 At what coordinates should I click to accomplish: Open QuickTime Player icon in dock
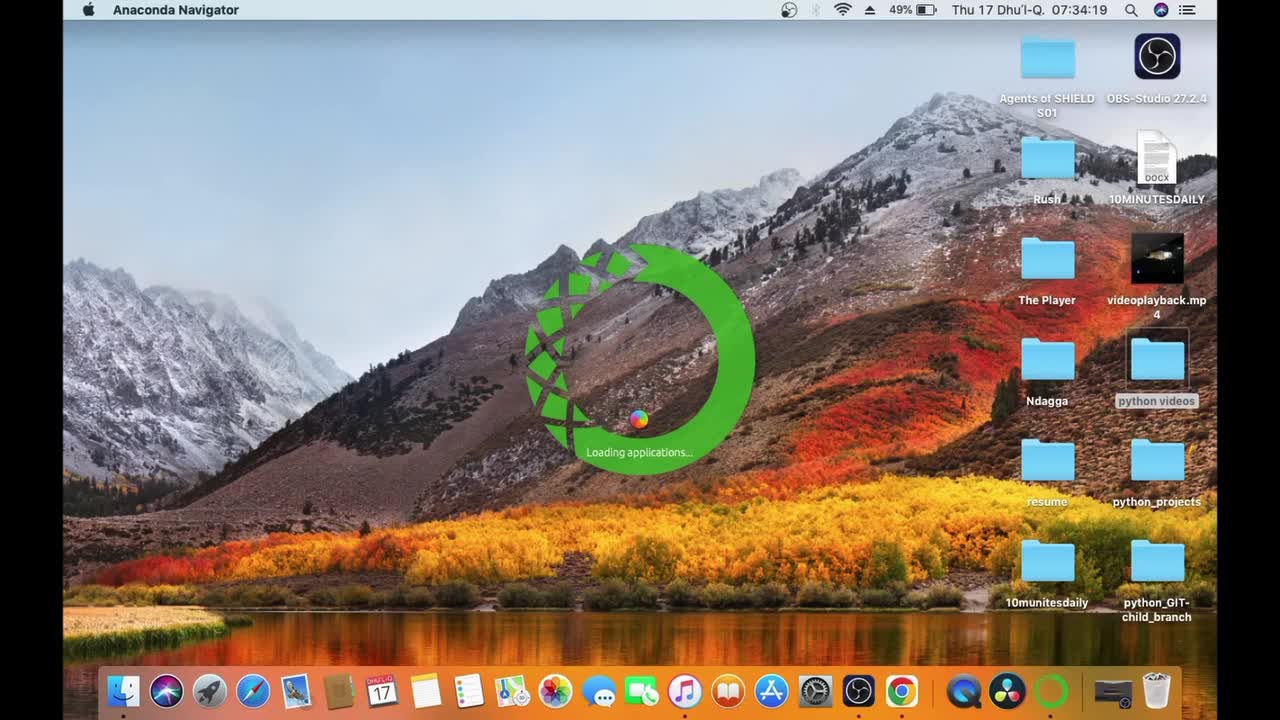(x=964, y=691)
